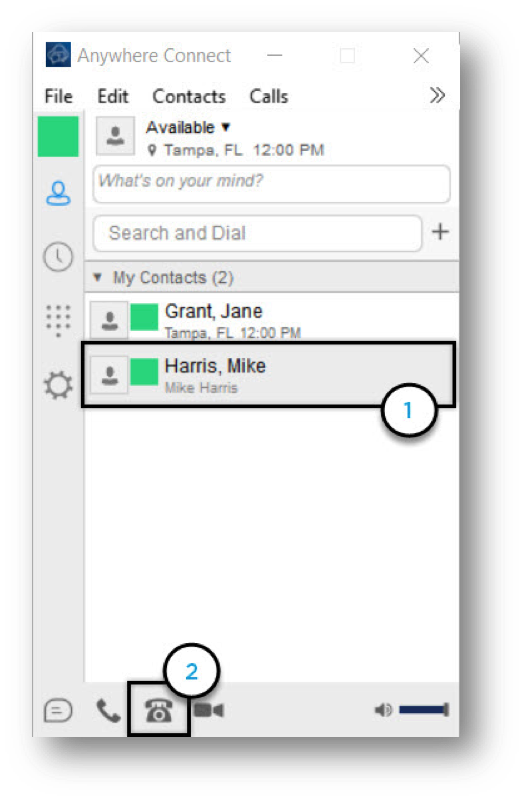Start a chat with speech bubble icon

click(x=58, y=710)
